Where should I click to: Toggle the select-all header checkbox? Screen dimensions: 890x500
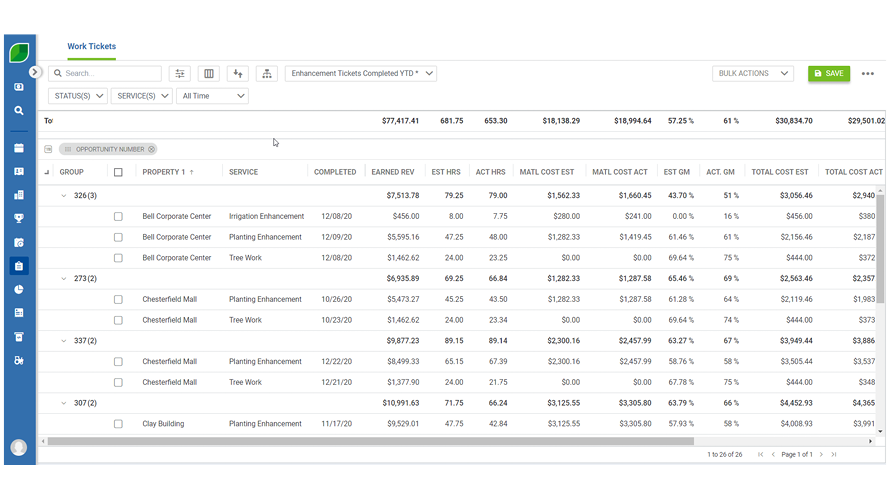click(x=118, y=172)
